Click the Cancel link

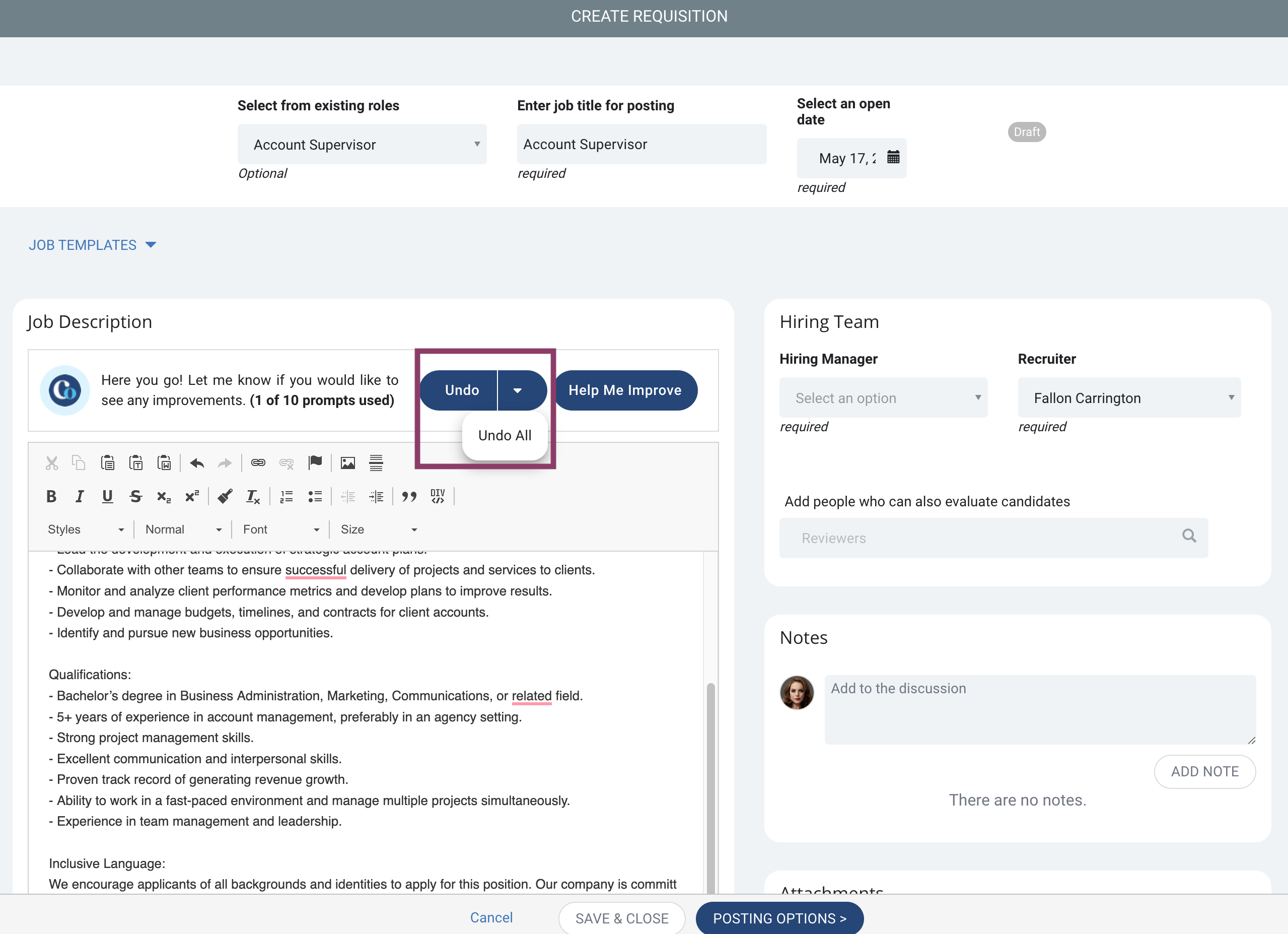pyautogui.click(x=491, y=917)
